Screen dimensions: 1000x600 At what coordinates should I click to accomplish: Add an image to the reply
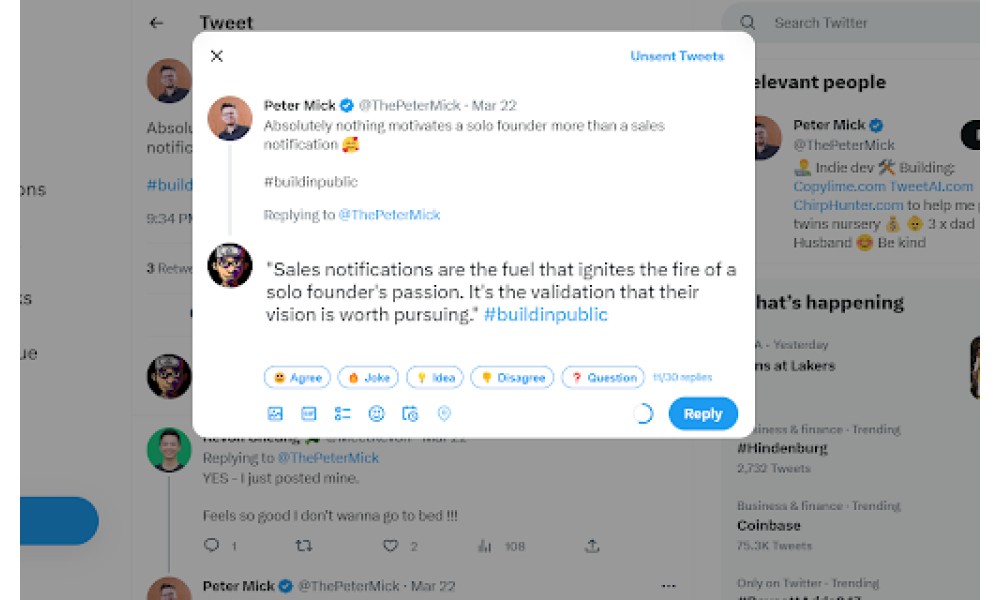275,414
